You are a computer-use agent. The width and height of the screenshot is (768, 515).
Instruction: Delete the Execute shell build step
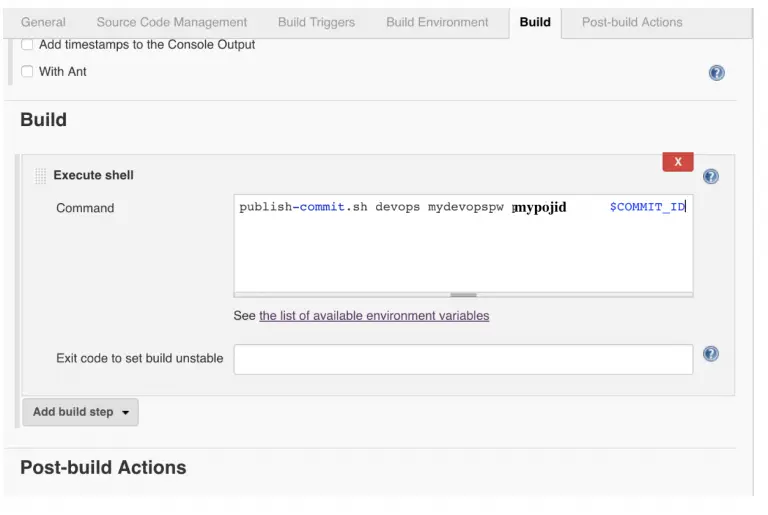tap(677, 162)
